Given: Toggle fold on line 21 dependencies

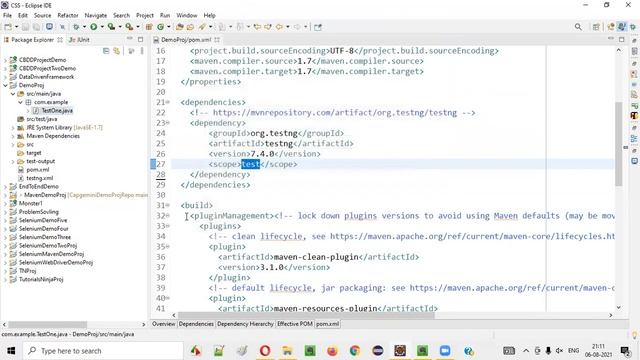Looking at the screenshot, I should [168, 102].
